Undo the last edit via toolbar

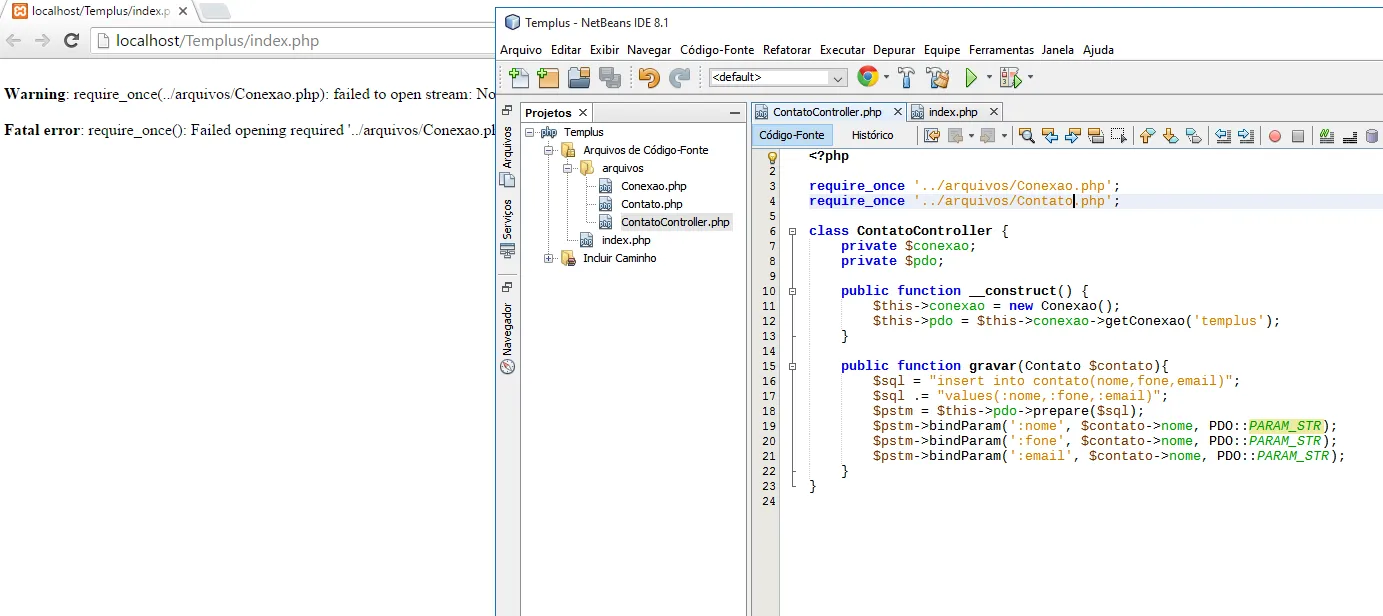coord(649,77)
